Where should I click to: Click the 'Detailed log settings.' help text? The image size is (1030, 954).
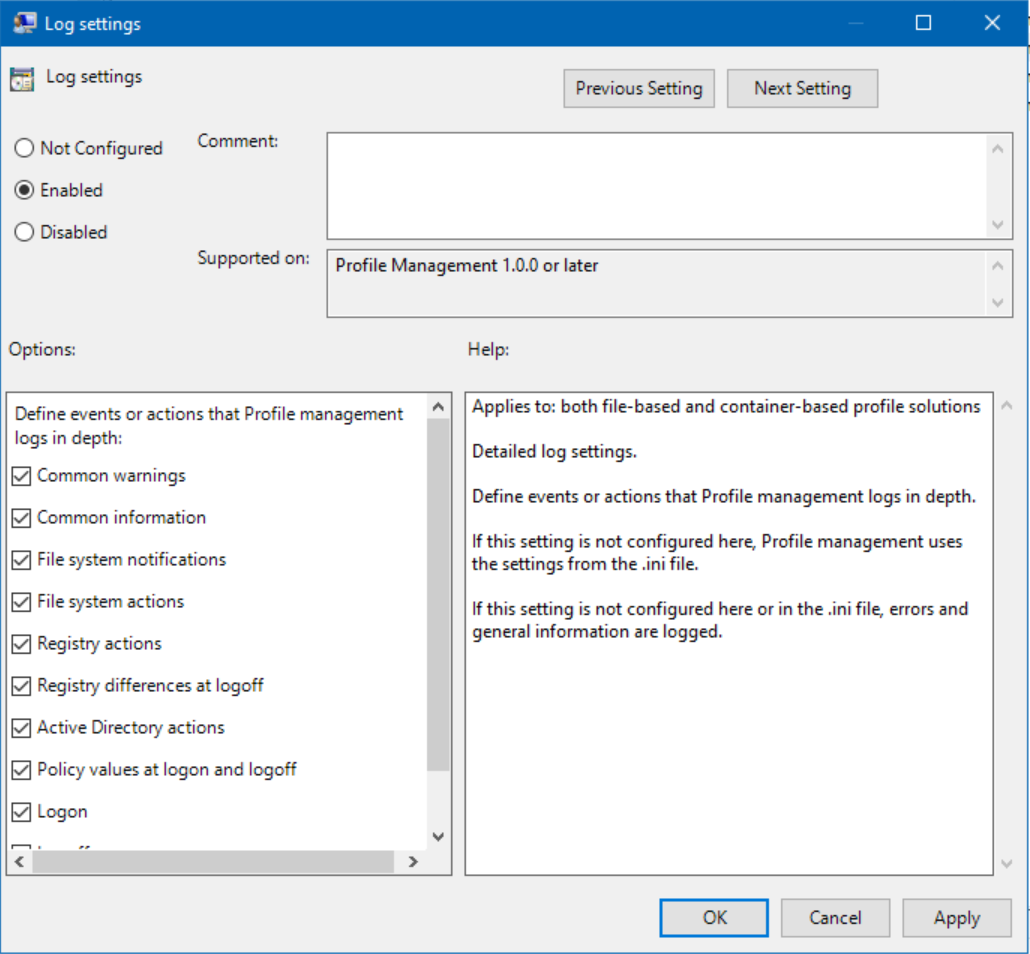[x=554, y=451]
